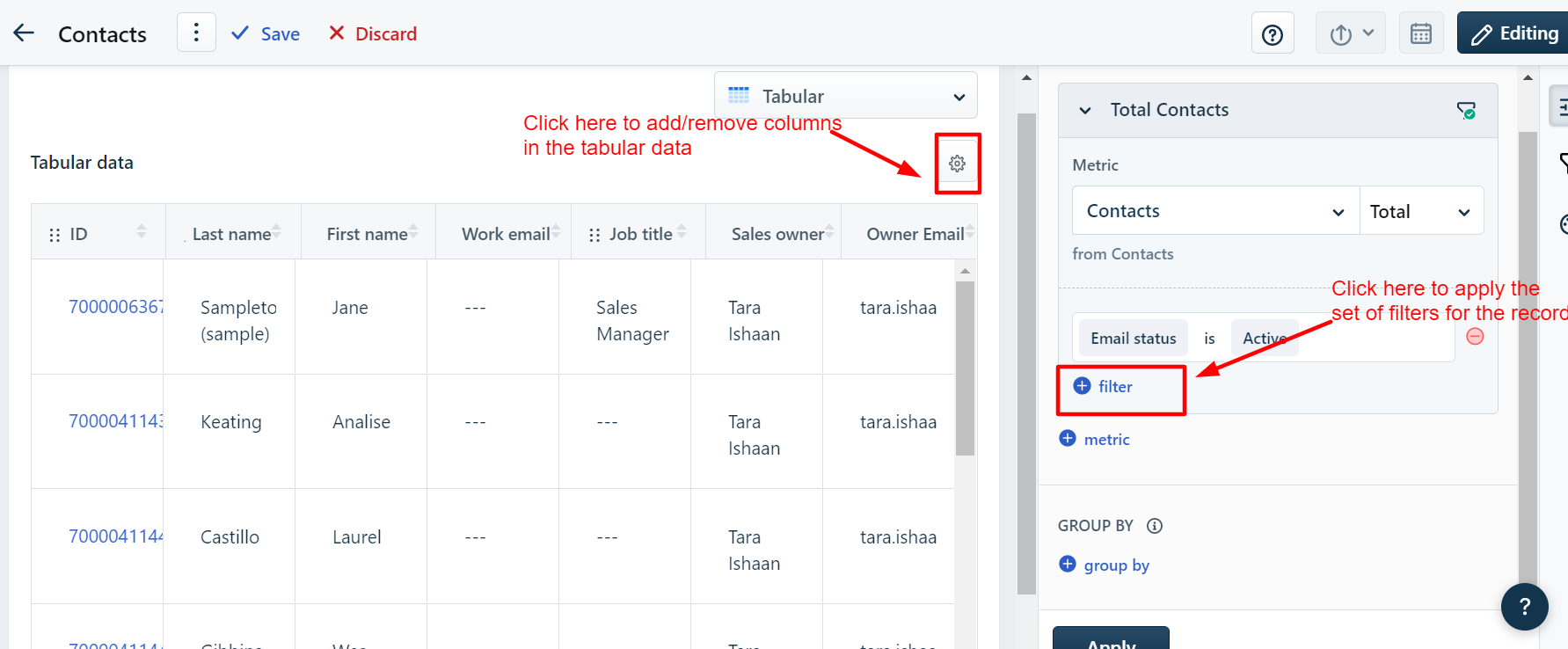1568x649 pixels.
Task: Collapse the Total Contacts section
Action: [1085, 111]
